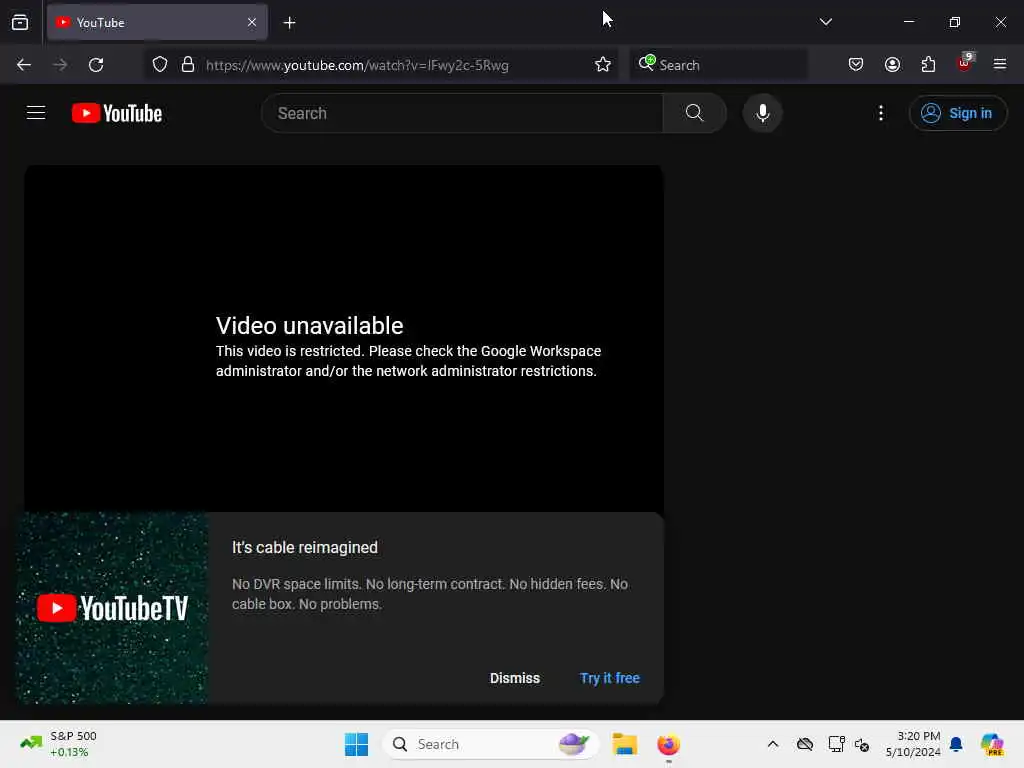Go forward to the next page

tap(60, 65)
